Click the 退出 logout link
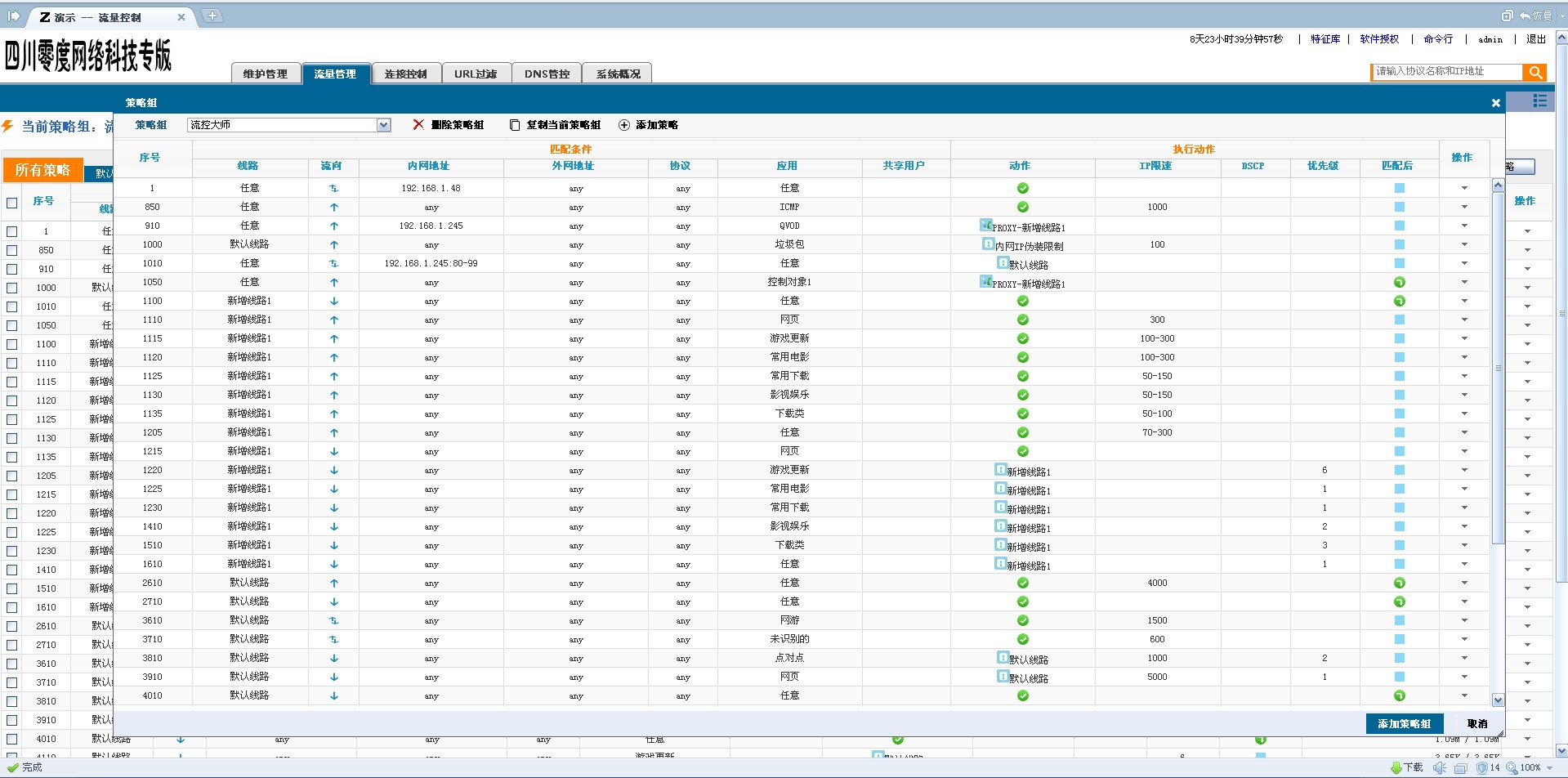This screenshot has height=778, width=1568. coord(1536,39)
